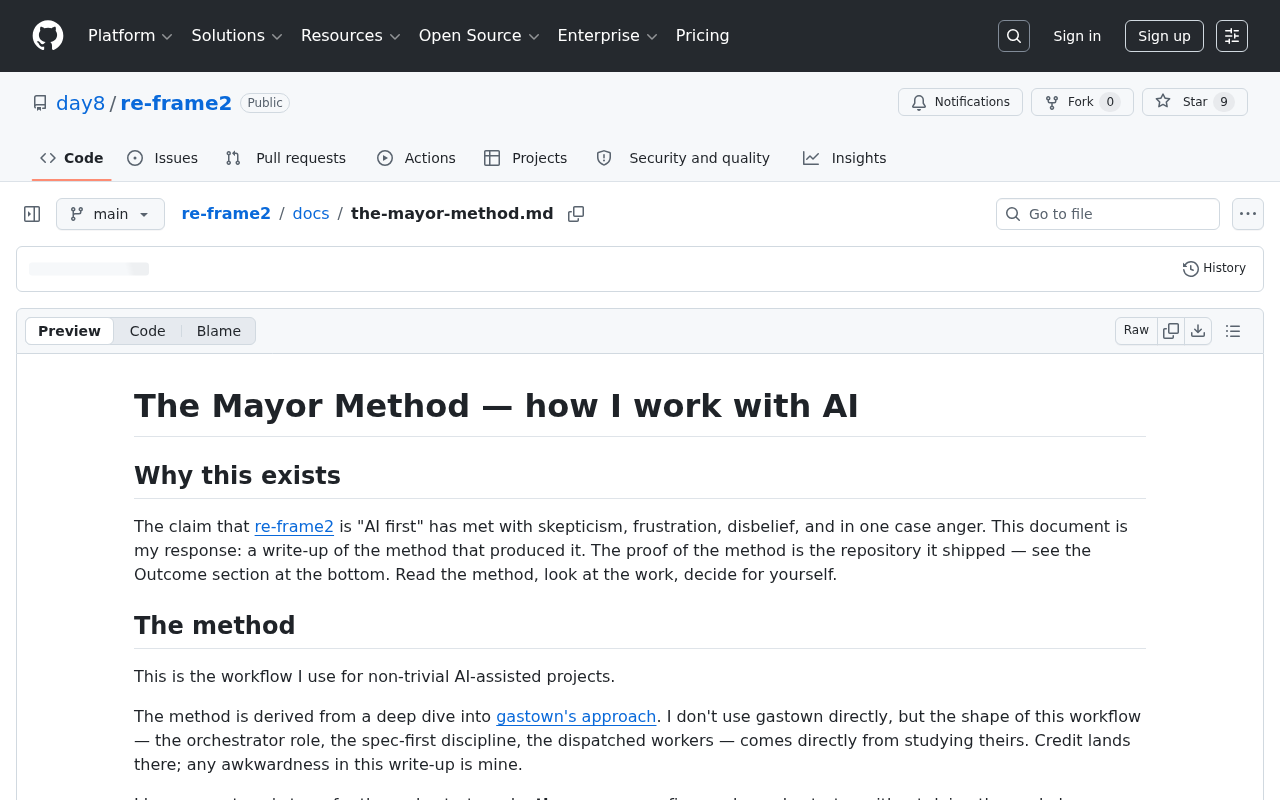Open the appearance settings icon beside Sign up
The width and height of the screenshot is (1280, 800).
(x=1232, y=36)
